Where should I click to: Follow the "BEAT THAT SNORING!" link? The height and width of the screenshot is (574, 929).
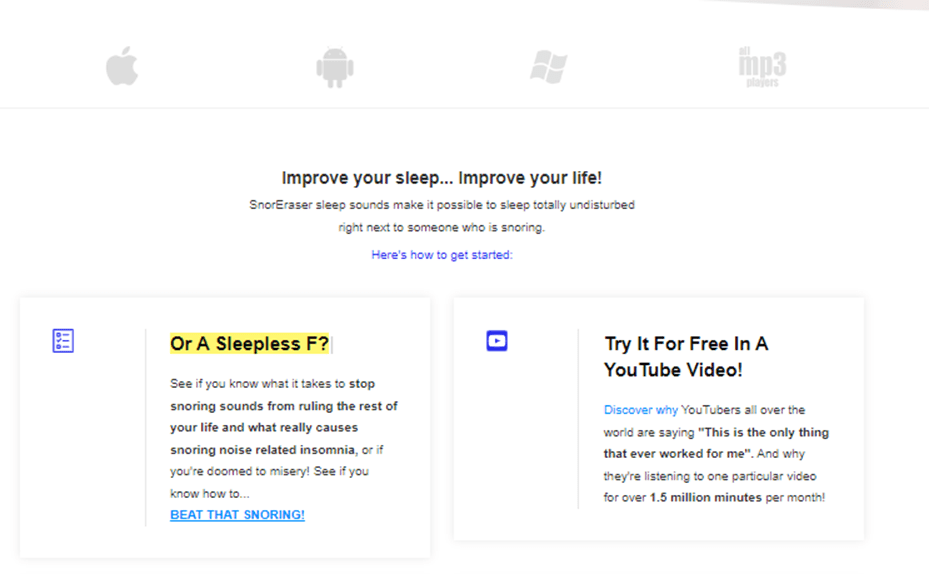point(237,515)
